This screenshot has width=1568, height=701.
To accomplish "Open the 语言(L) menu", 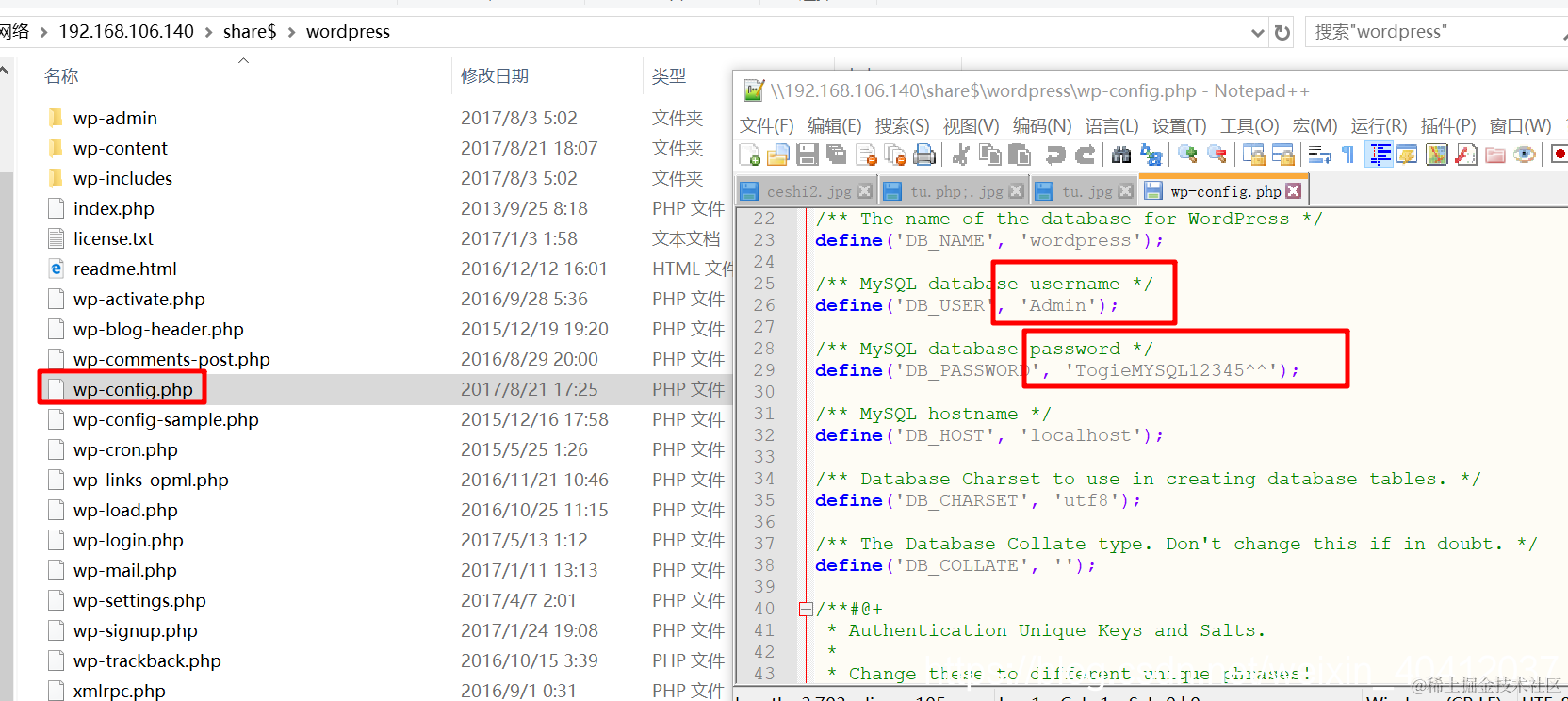I will [1112, 125].
